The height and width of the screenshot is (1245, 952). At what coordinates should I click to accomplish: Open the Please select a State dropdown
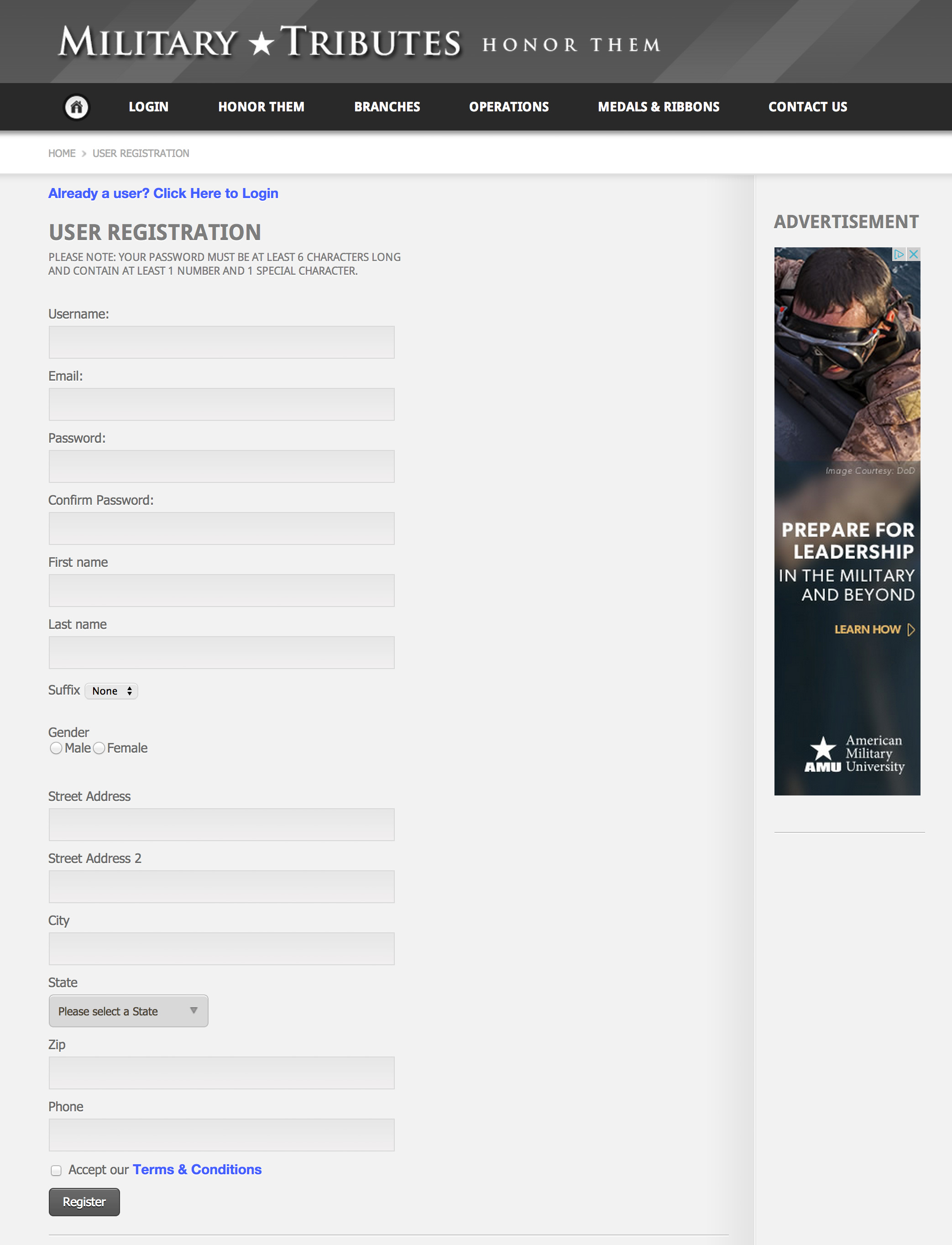coord(129,1011)
